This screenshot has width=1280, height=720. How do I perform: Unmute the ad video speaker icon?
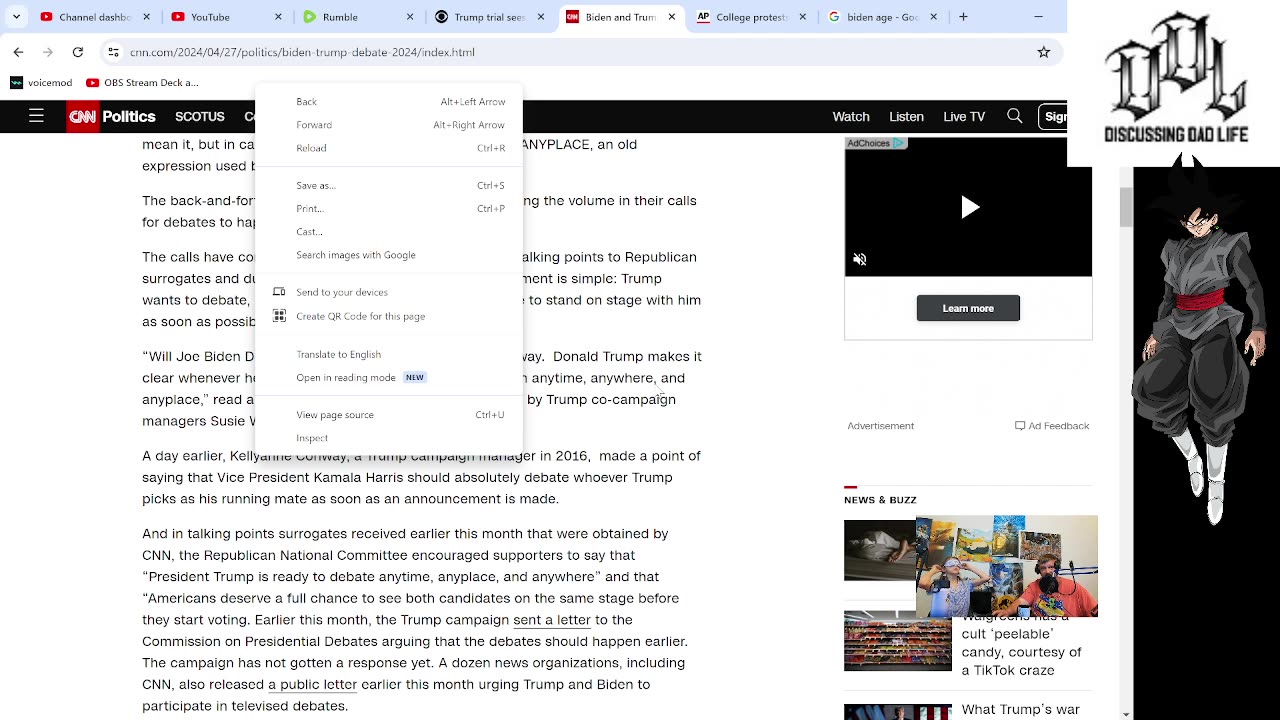[x=859, y=259]
